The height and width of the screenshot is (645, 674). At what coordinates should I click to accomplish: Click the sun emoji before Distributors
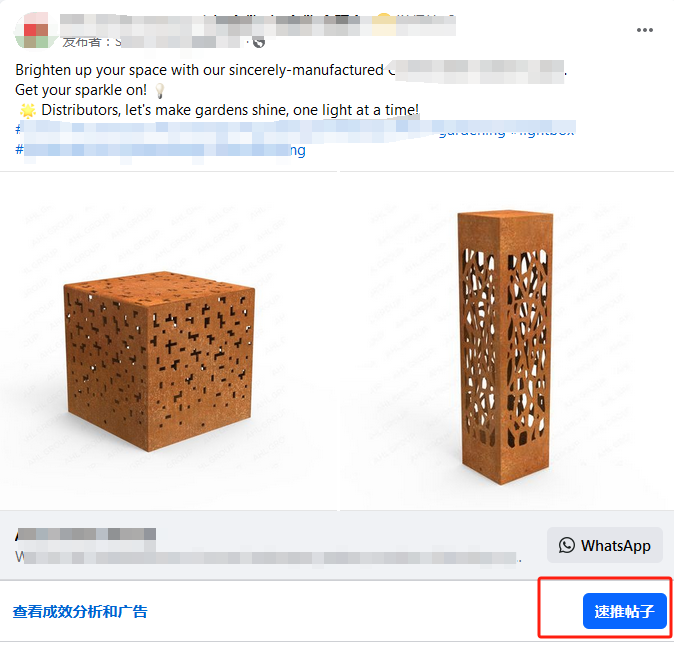pos(28,110)
